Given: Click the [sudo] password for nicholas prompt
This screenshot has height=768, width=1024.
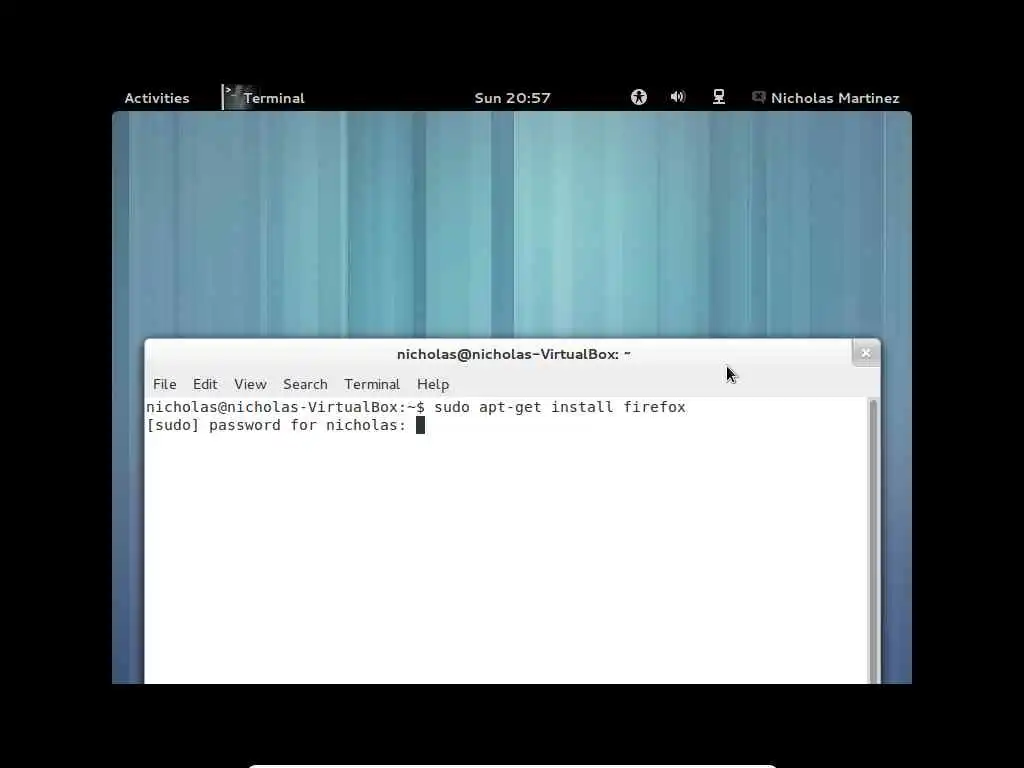Looking at the screenshot, I should [276, 425].
